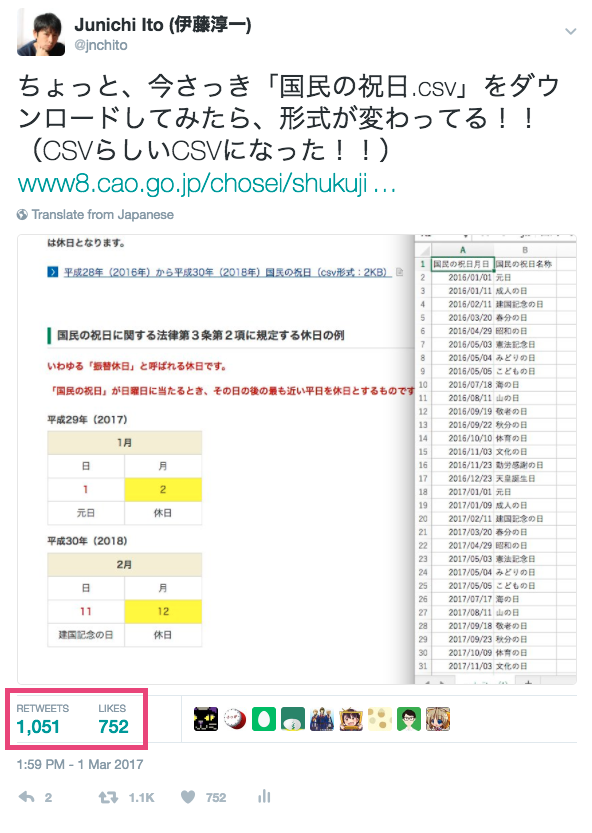Click the yellow cell 2 in 1月 table
Image resolution: width=592 pixels, height=833 pixels.
[163, 489]
